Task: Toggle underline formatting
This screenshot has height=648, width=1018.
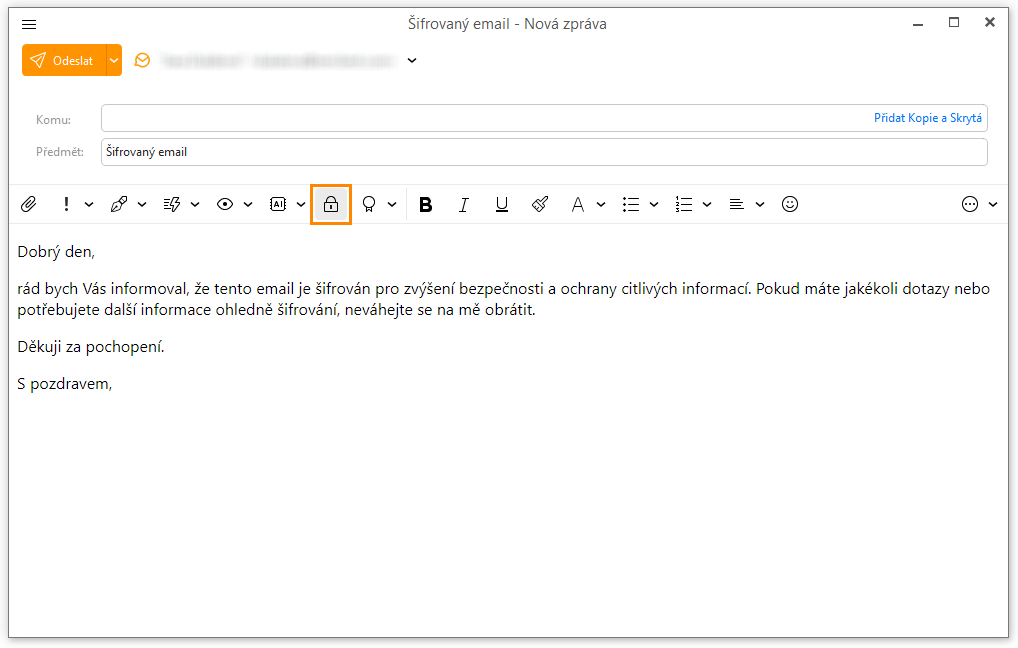Action: click(502, 204)
